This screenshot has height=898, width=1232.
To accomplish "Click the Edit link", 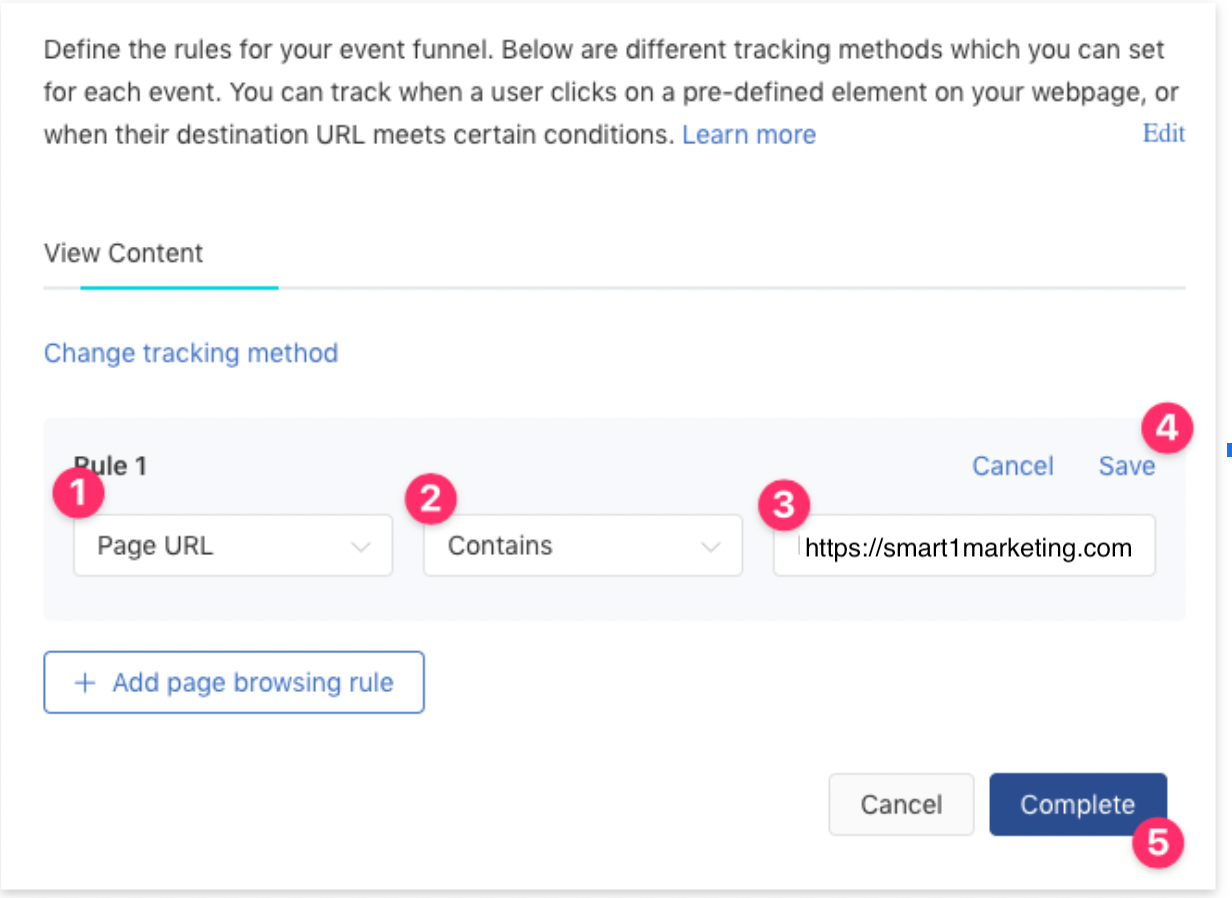I will pyautogui.click(x=1163, y=134).
